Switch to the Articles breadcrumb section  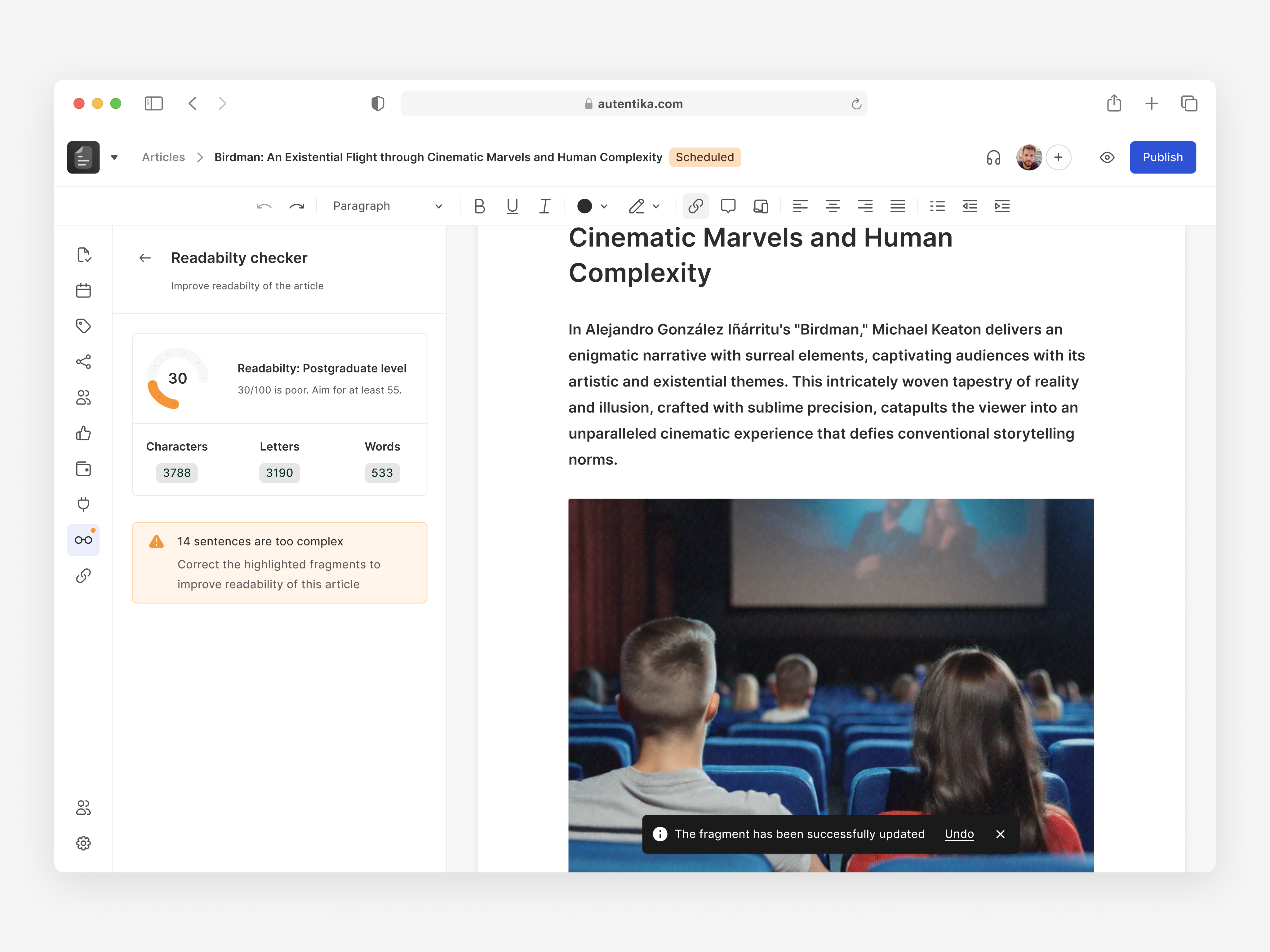[163, 157]
